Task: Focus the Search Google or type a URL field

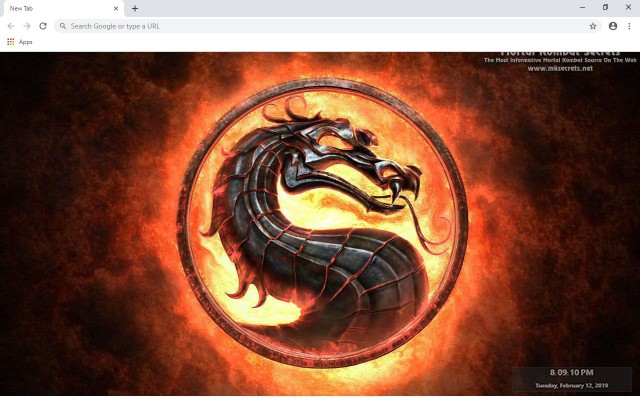Action: (x=328, y=26)
